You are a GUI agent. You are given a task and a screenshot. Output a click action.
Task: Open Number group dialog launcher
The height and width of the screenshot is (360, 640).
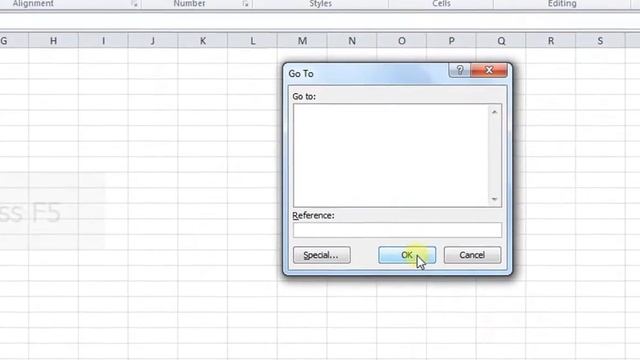pyautogui.click(x=245, y=4)
